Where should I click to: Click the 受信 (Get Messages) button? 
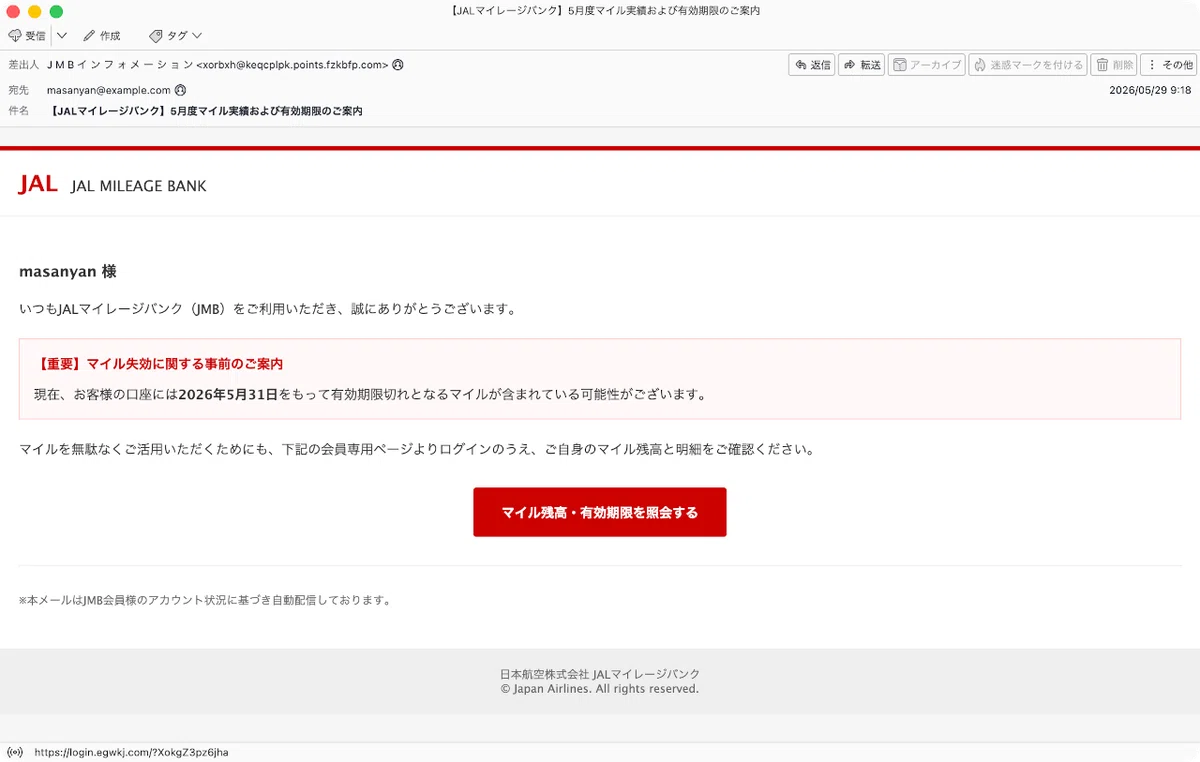(27, 36)
